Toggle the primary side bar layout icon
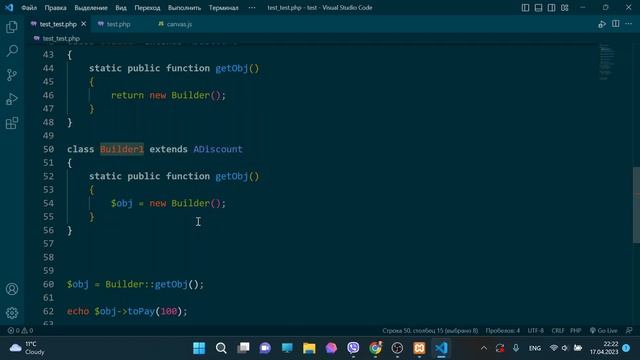 click(525, 8)
